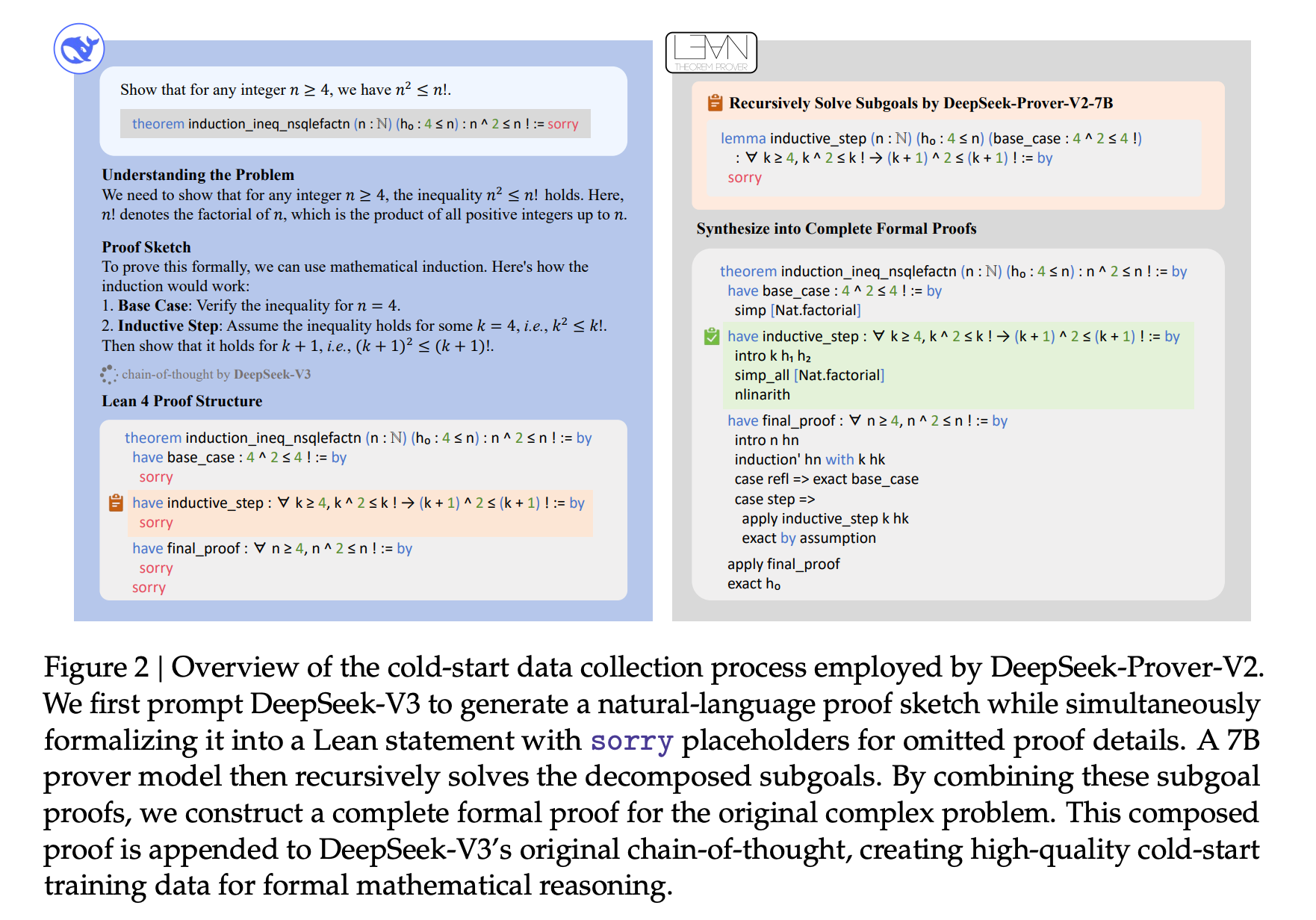Select the 'Proof Sketch' heading
The image size is (1316, 920).
point(146,247)
